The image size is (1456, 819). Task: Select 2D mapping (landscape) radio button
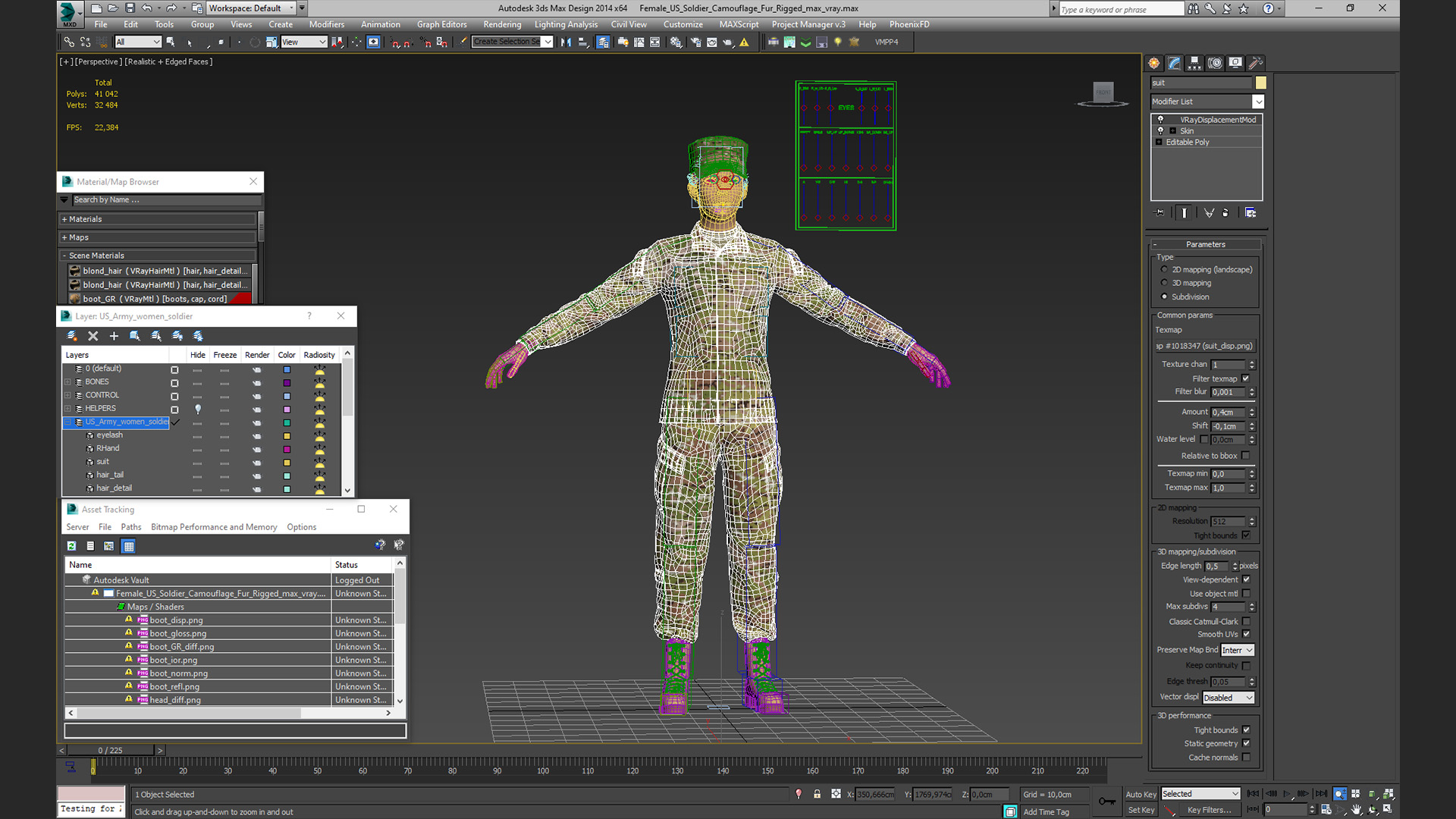tap(1164, 269)
